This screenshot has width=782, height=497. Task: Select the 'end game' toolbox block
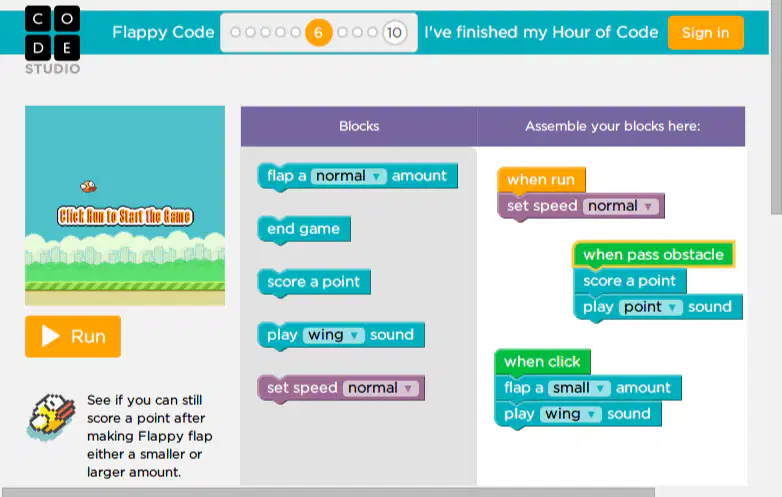tap(304, 229)
